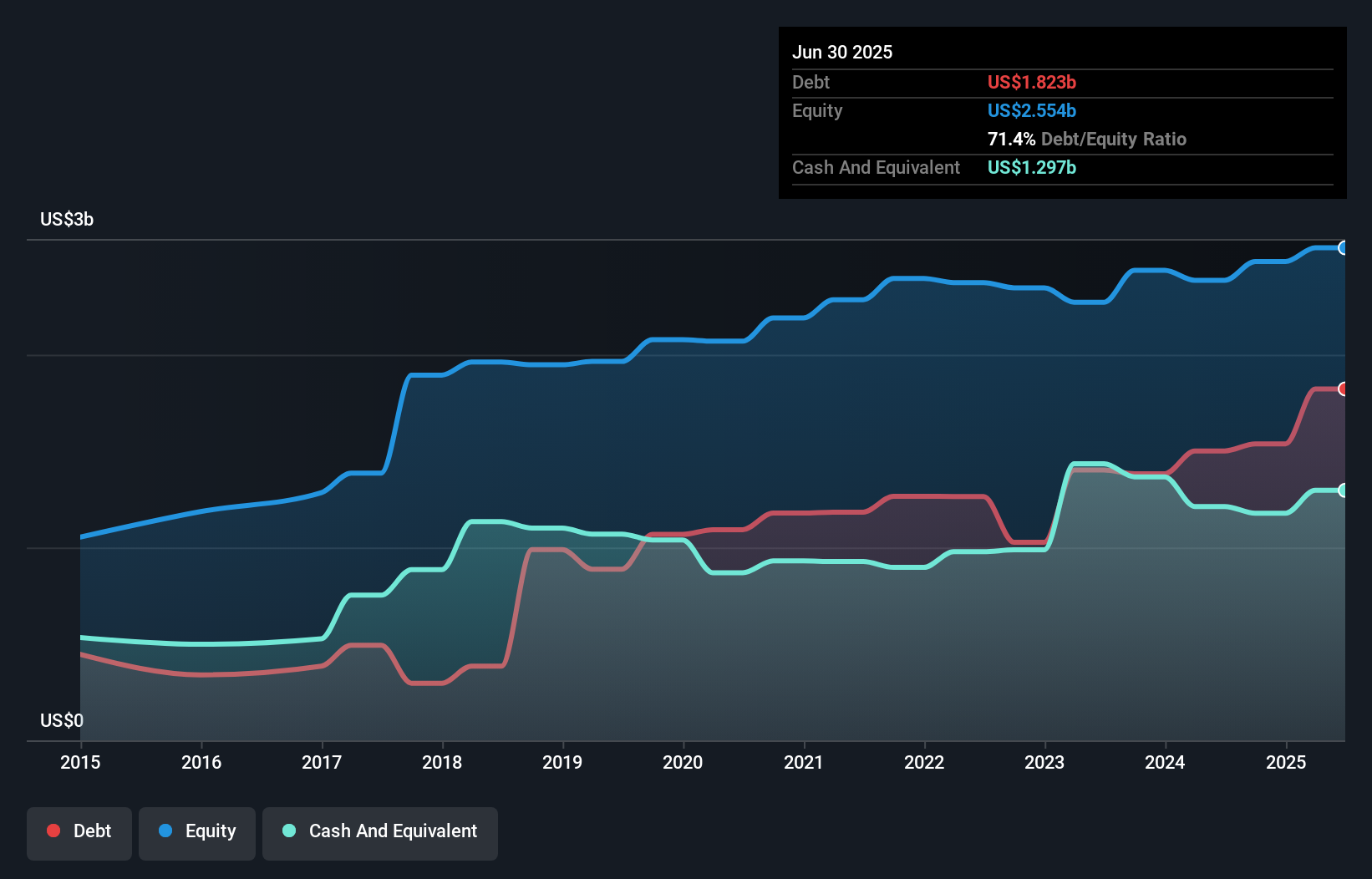Click the Cash And Equivalent legend button
The image size is (1372, 879).
point(380,831)
